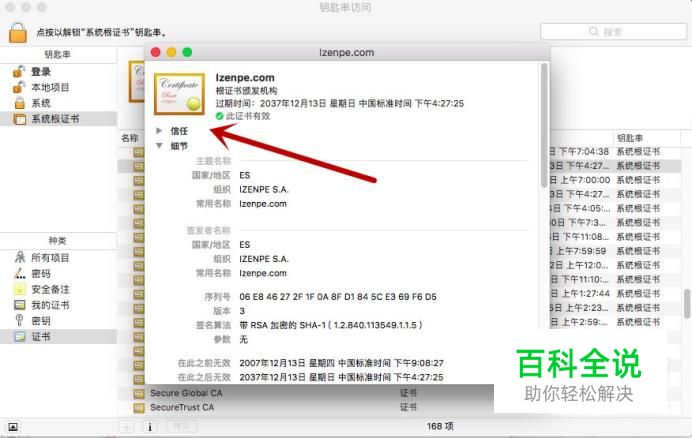Screen dimensions: 692x438
Task: Click the row with time 下午7:04:38
Action: (x=583, y=151)
